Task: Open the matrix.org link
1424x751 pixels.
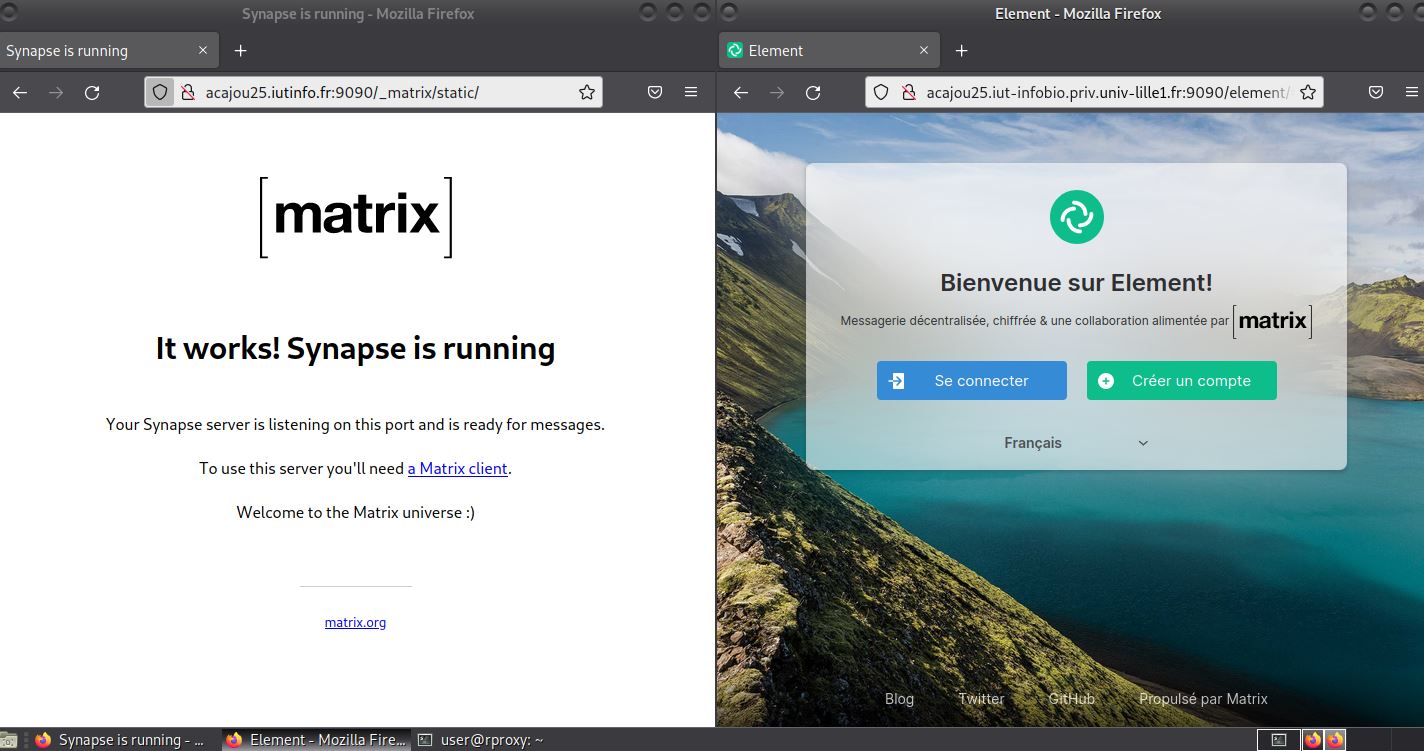Action: tap(355, 622)
